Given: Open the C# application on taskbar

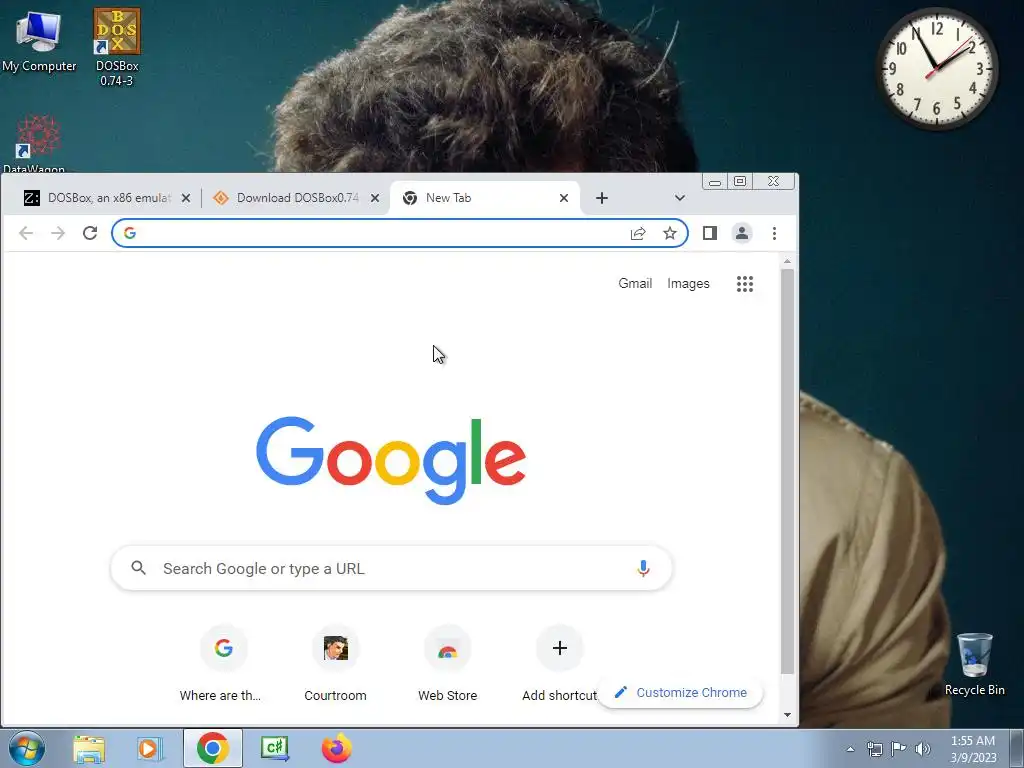Looking at the screenshot, I should [274, 748].
